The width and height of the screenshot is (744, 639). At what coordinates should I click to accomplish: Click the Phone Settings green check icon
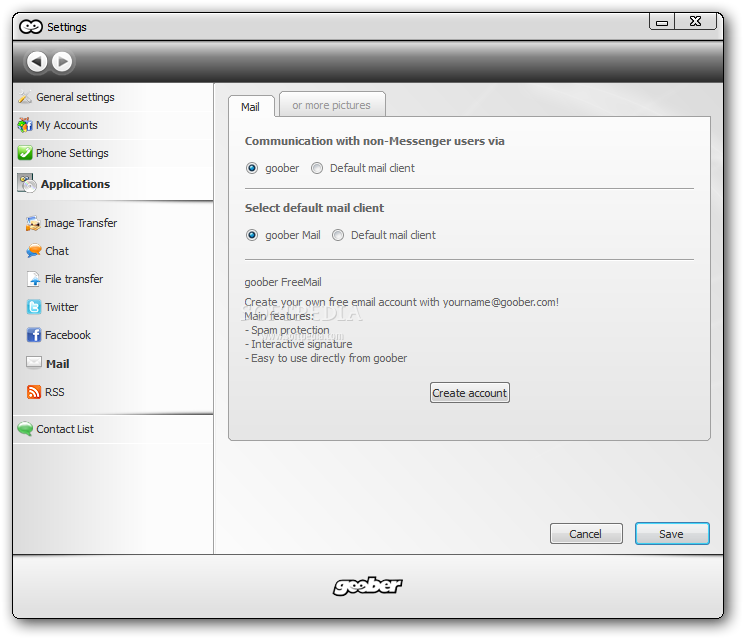tap(25, 153)
